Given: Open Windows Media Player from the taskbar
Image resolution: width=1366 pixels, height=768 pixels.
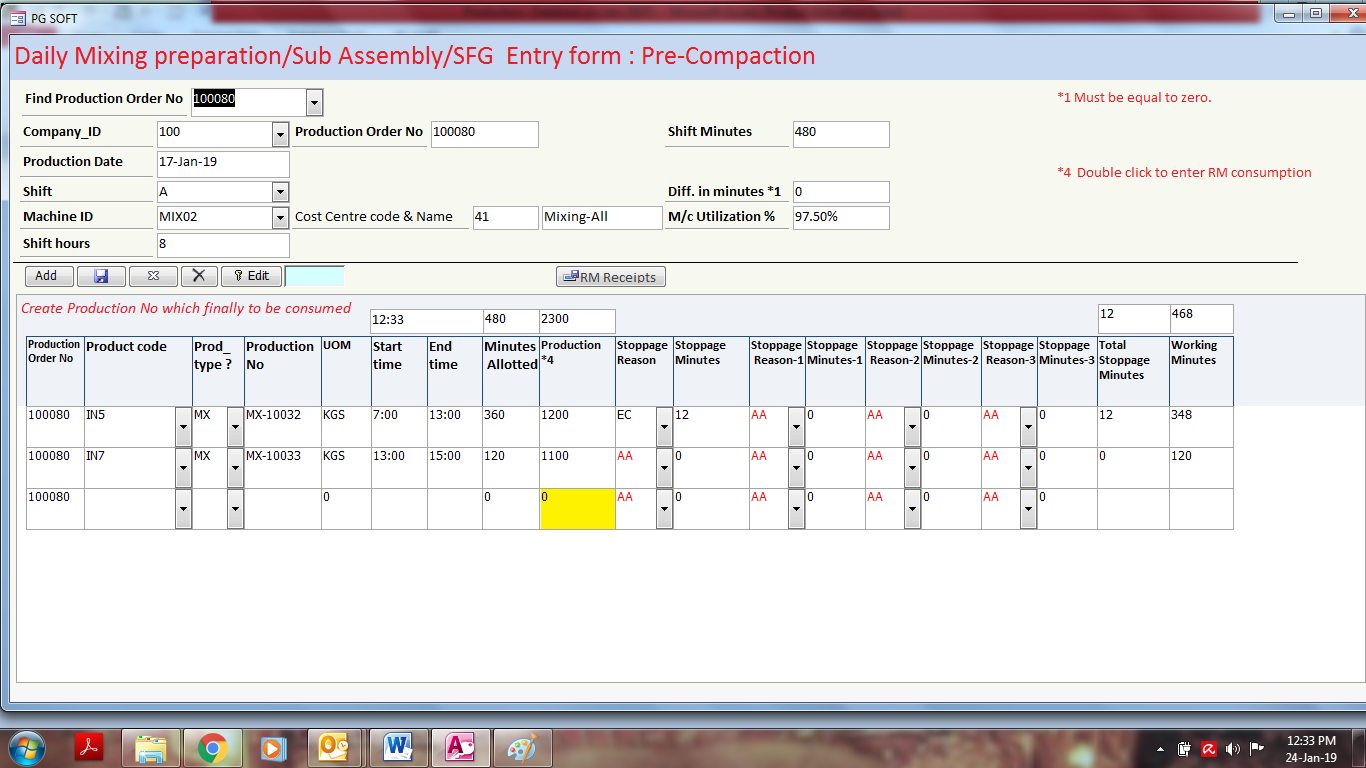Looking at the screenshot, I should pos(271,748).
